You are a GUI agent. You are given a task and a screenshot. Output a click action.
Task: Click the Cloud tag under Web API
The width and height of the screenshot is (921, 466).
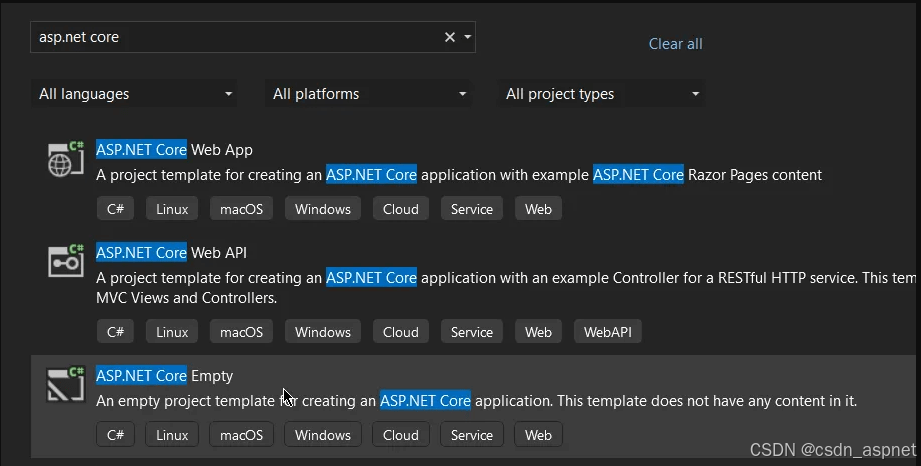(x=401, y=332)
